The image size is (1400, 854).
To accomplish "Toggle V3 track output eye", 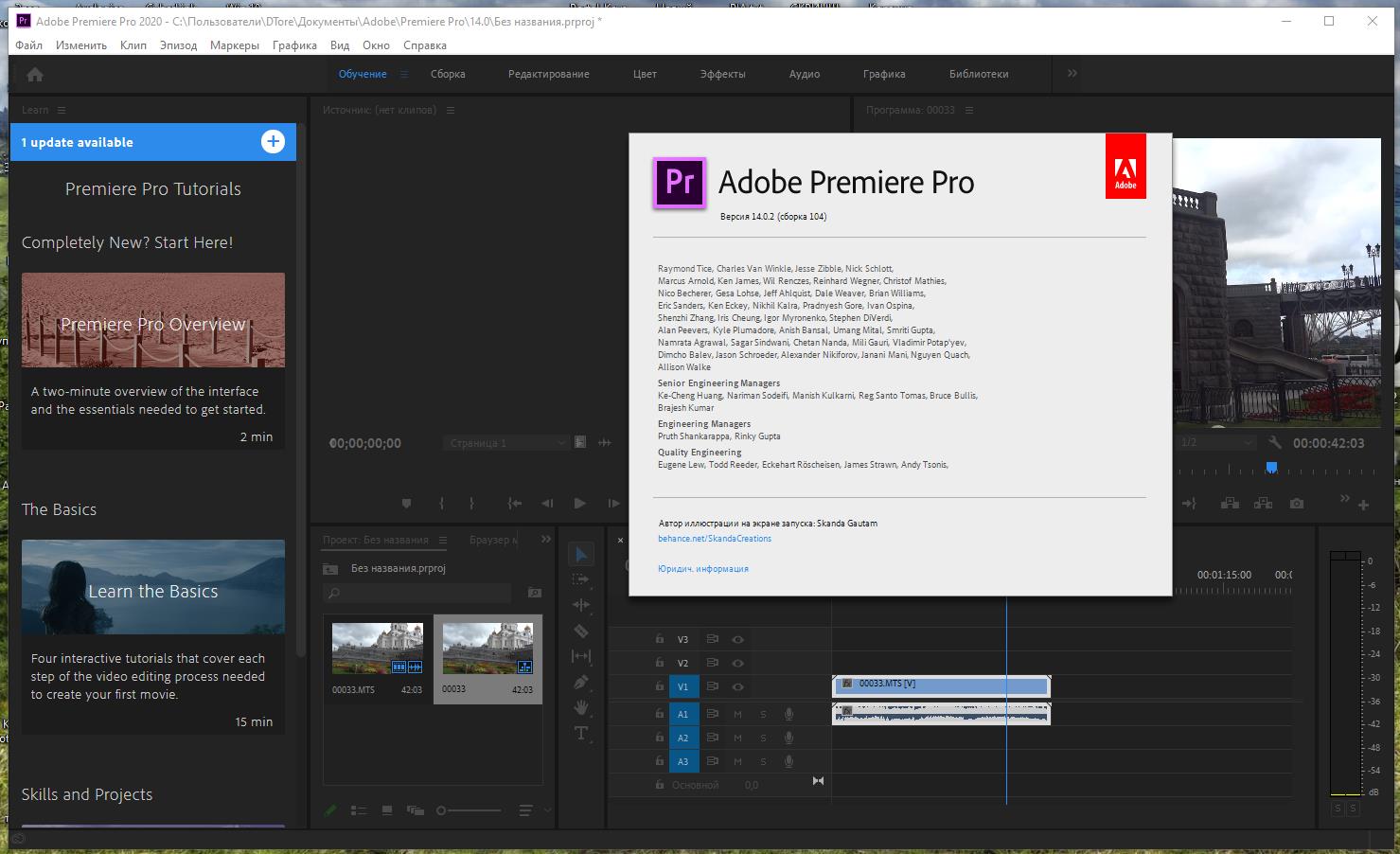I will pyautogui.click(x=737, y=639).
